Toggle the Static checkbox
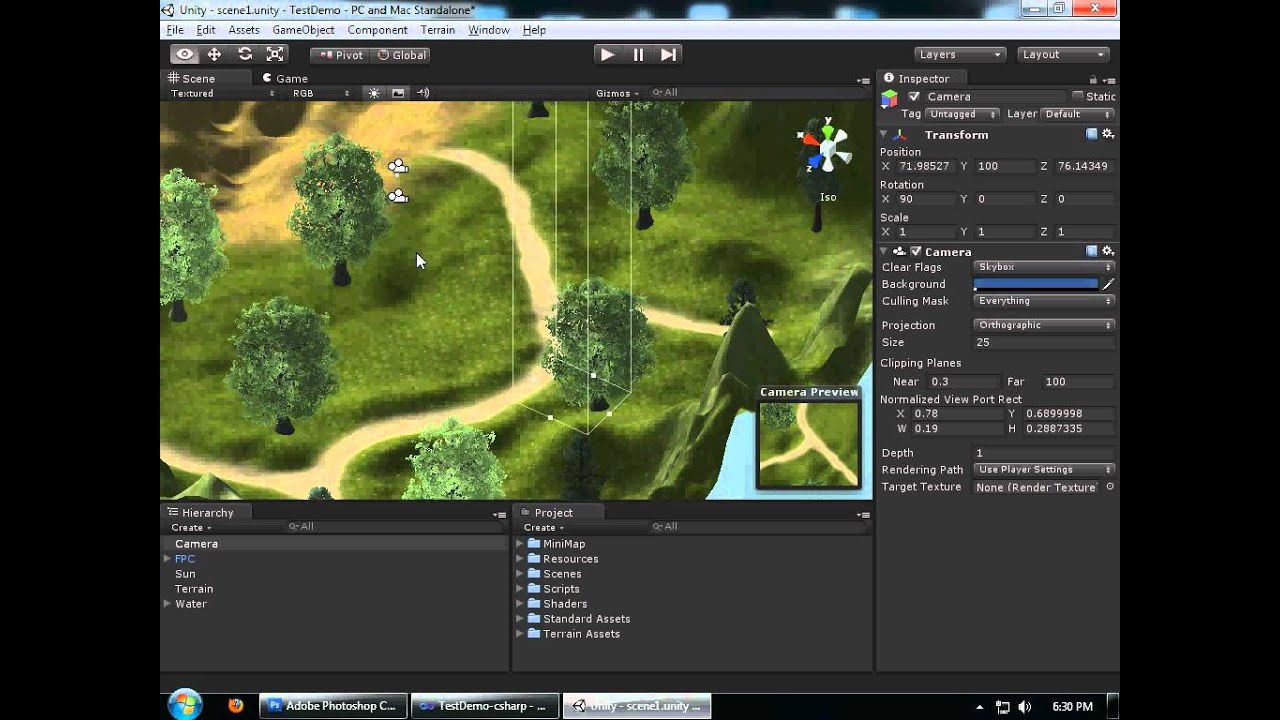Image resolution: width=1280 pixels, height=720 pixels. click(x=1077, y=97)
